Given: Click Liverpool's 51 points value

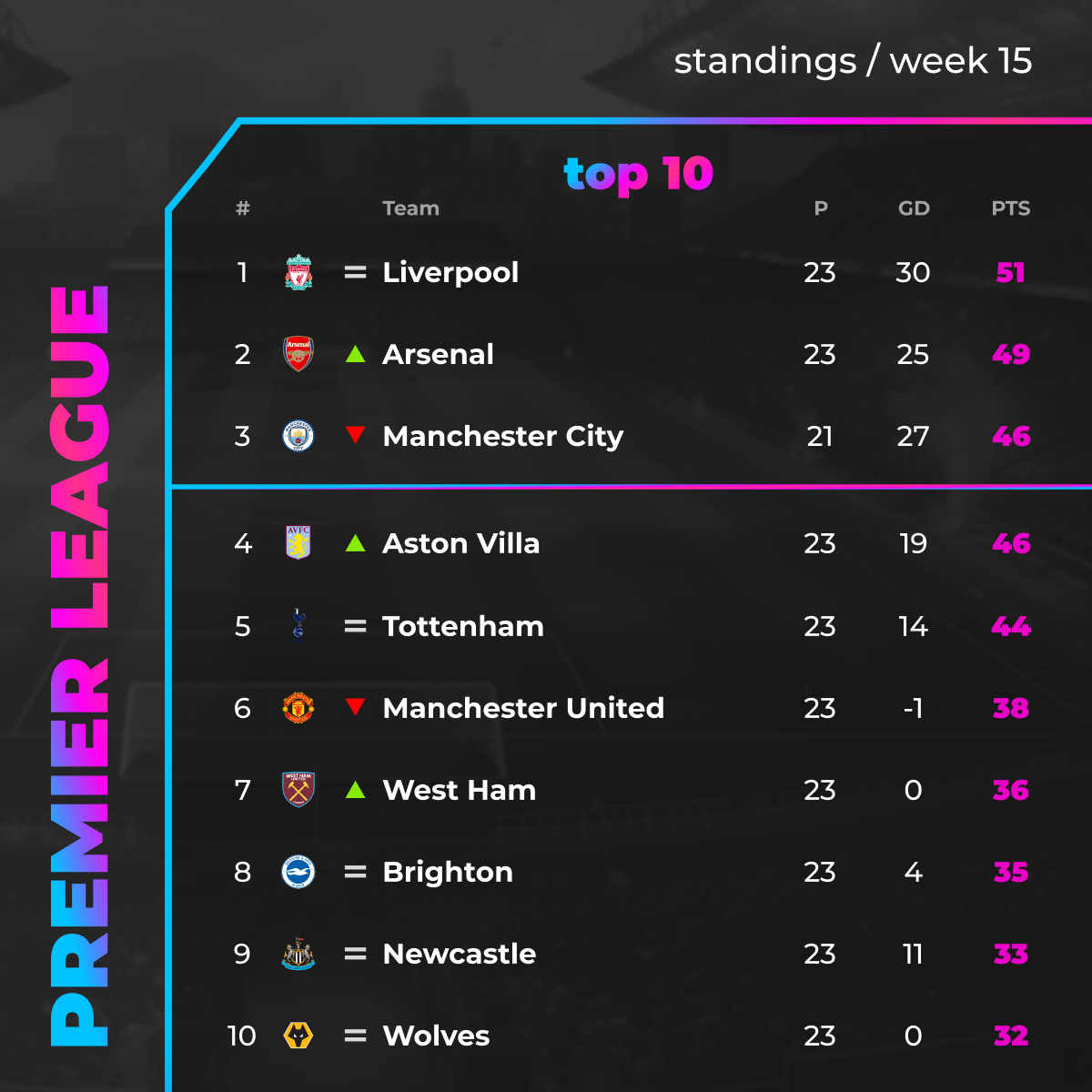Looking at the screenshot, I should (1011, 272).
